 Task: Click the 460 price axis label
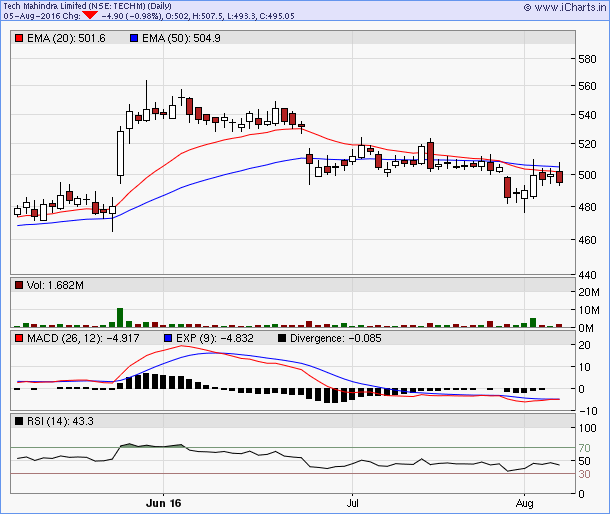click(587, 240)
